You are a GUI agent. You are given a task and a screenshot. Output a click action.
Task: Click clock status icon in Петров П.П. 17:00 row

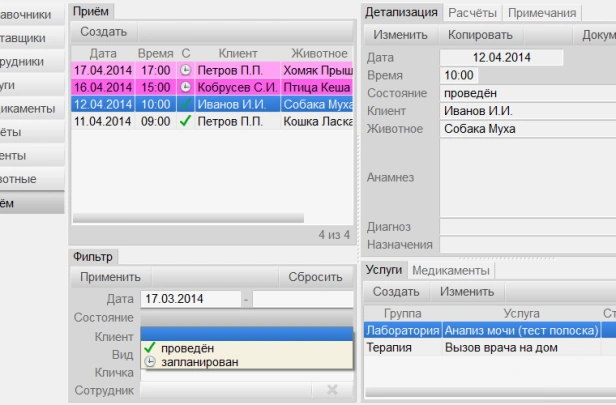(185, 71)
